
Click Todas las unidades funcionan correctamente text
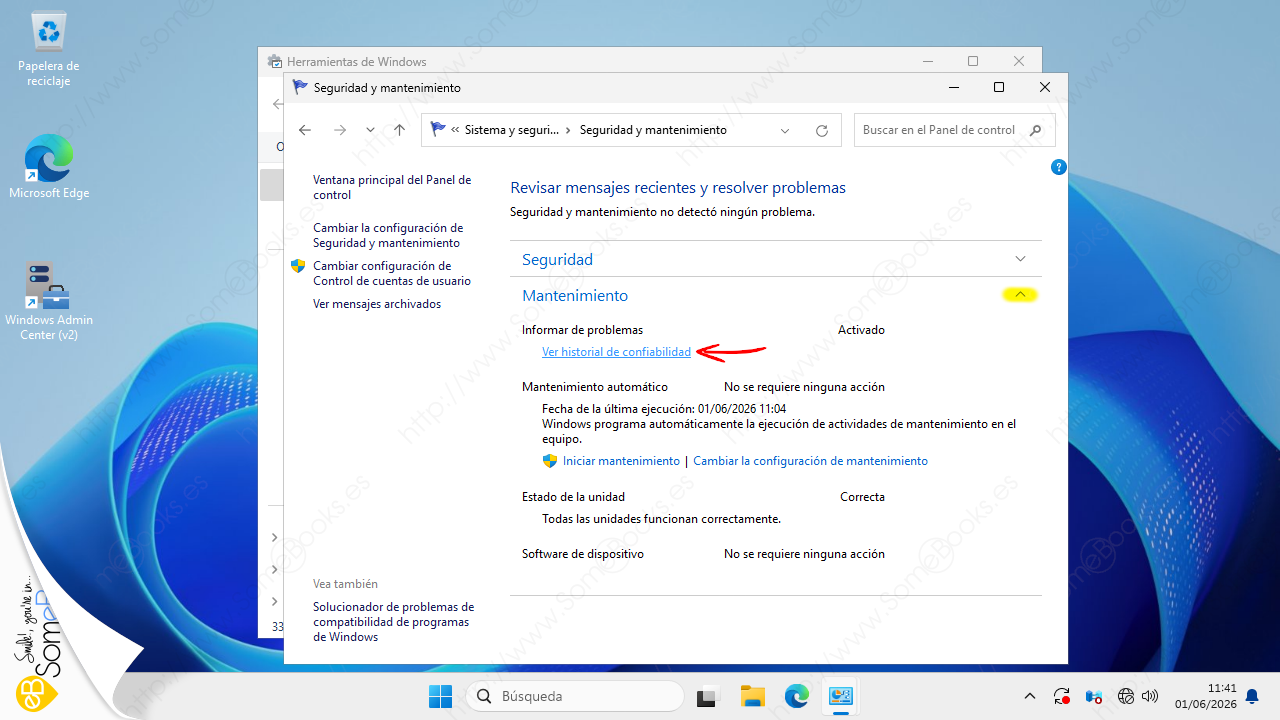click(x=661, y=519)
